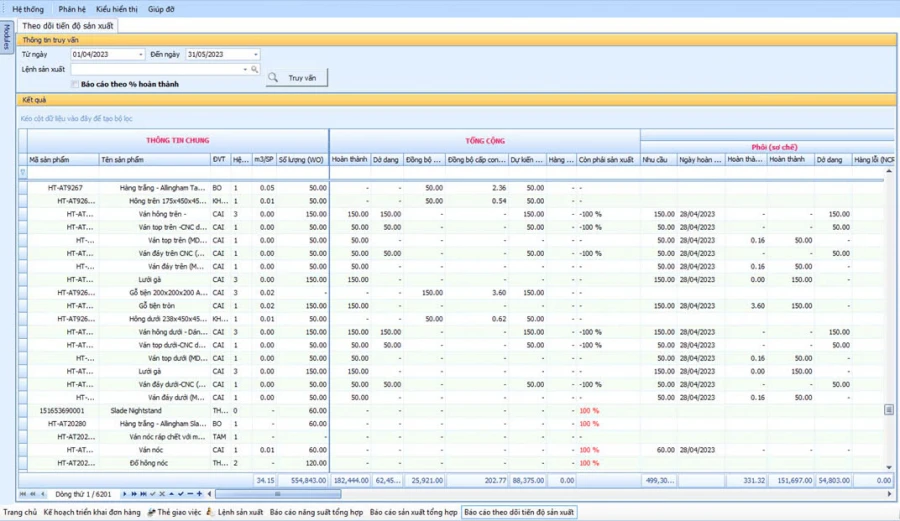Click the horizontal scrollbar right arrow
This screenshot has width=900, height=521.
[x=889, y=493]
